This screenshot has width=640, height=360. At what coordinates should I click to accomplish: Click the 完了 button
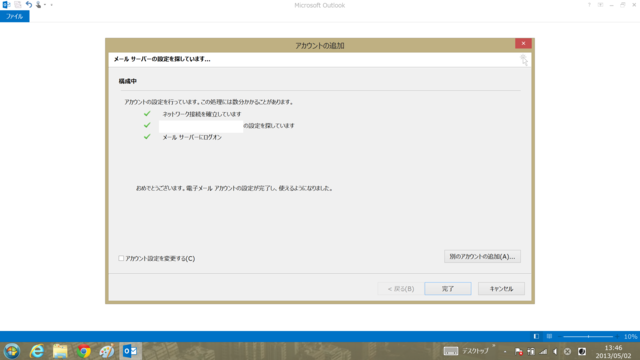[448, 289]
